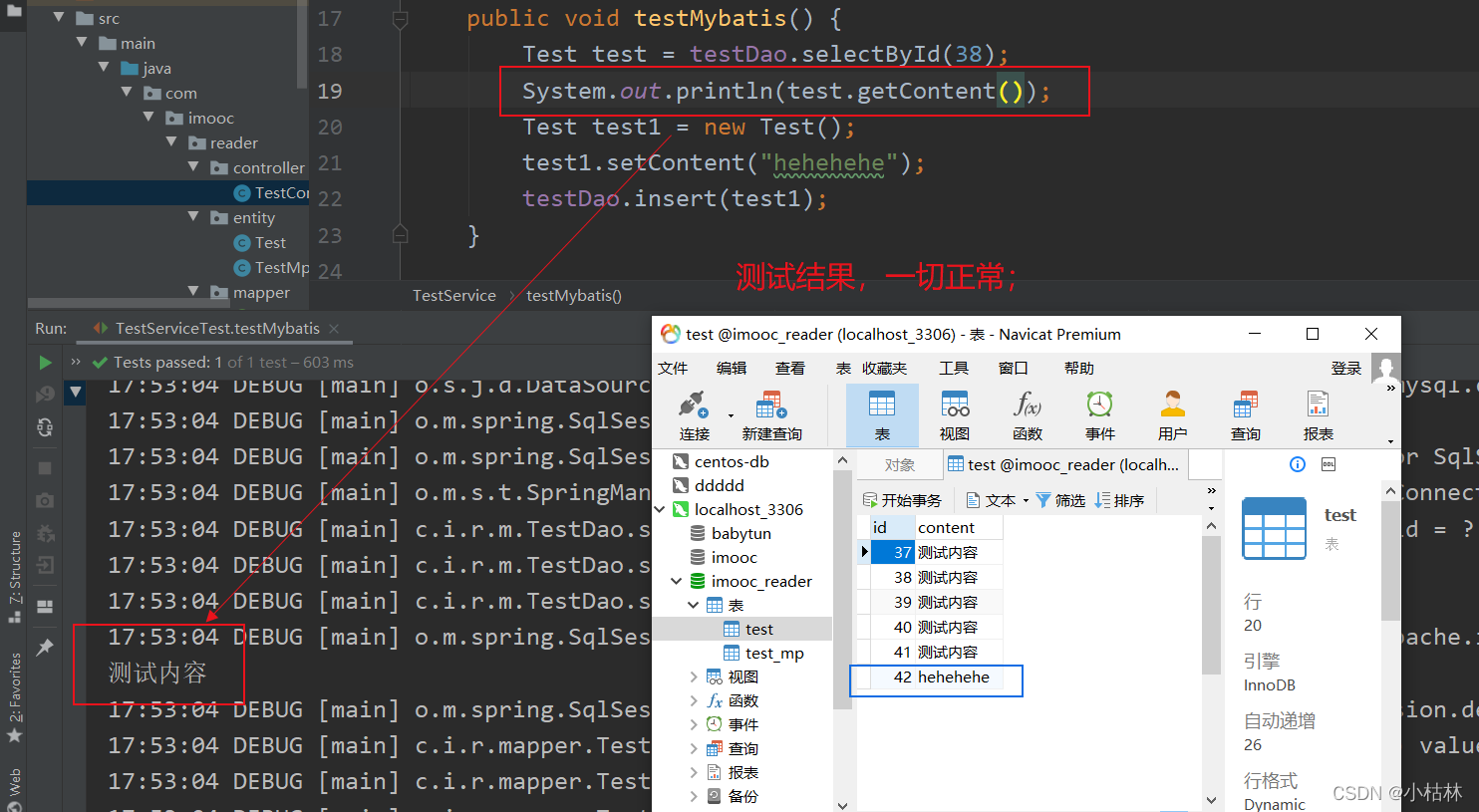Screen dimensions: 1479x812
Task: Select the babytun database
Action: [741, 533]
